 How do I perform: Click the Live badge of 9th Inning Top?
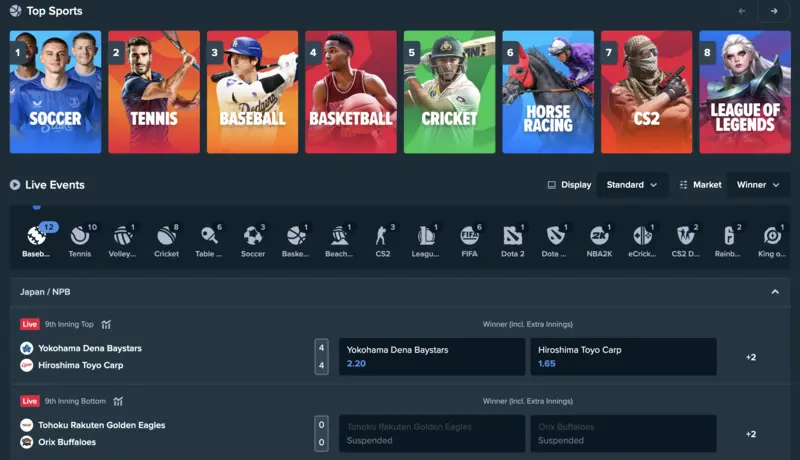(30, 324)
